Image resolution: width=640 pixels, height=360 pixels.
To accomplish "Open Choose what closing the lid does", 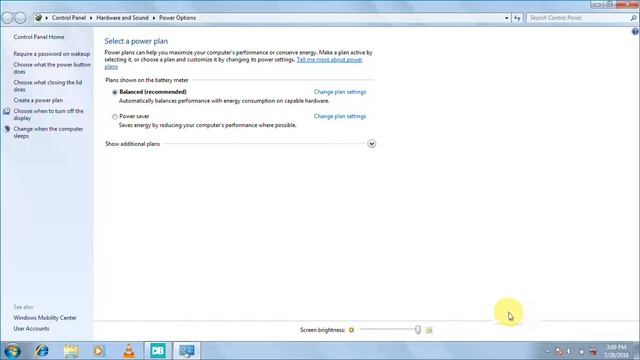I will (x=48, y=86).
